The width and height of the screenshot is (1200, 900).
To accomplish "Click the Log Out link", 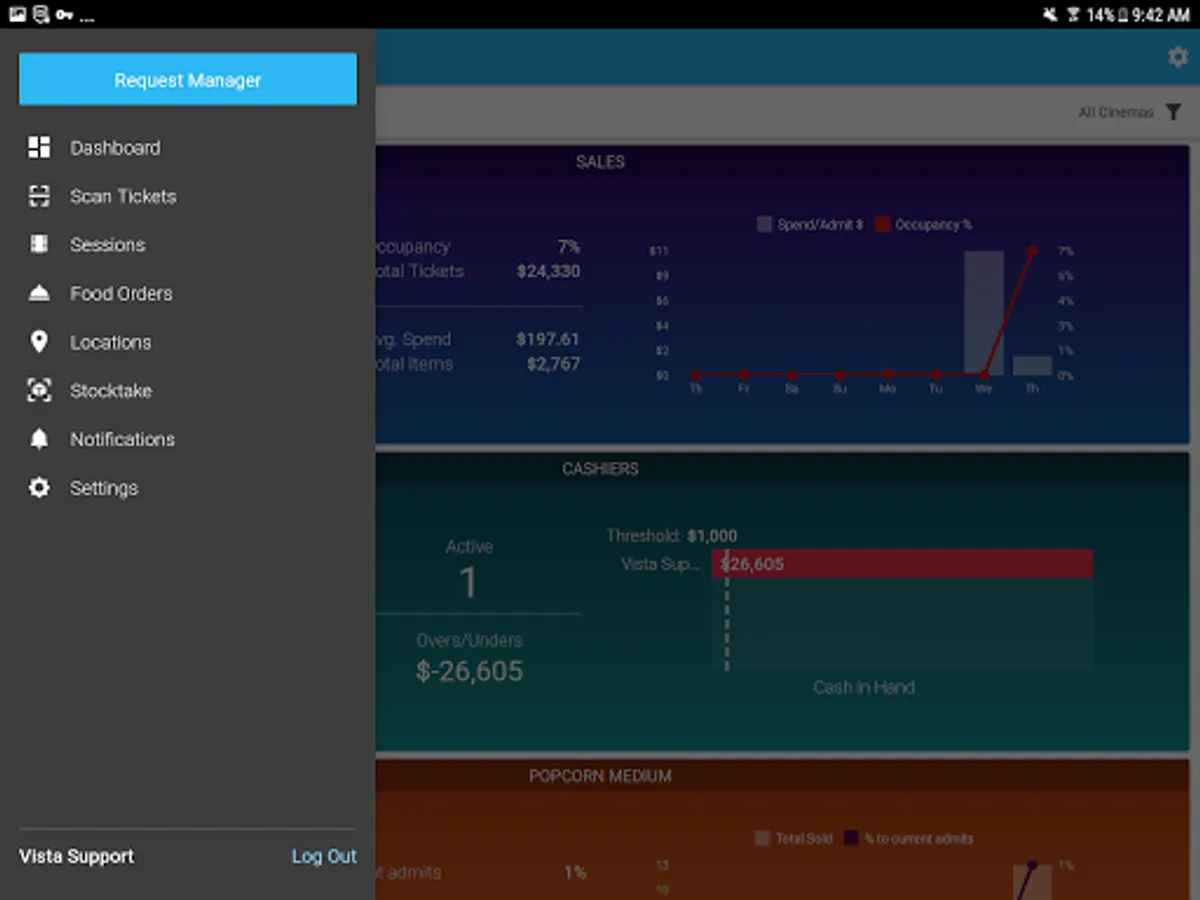I will [x=324, y=856].
